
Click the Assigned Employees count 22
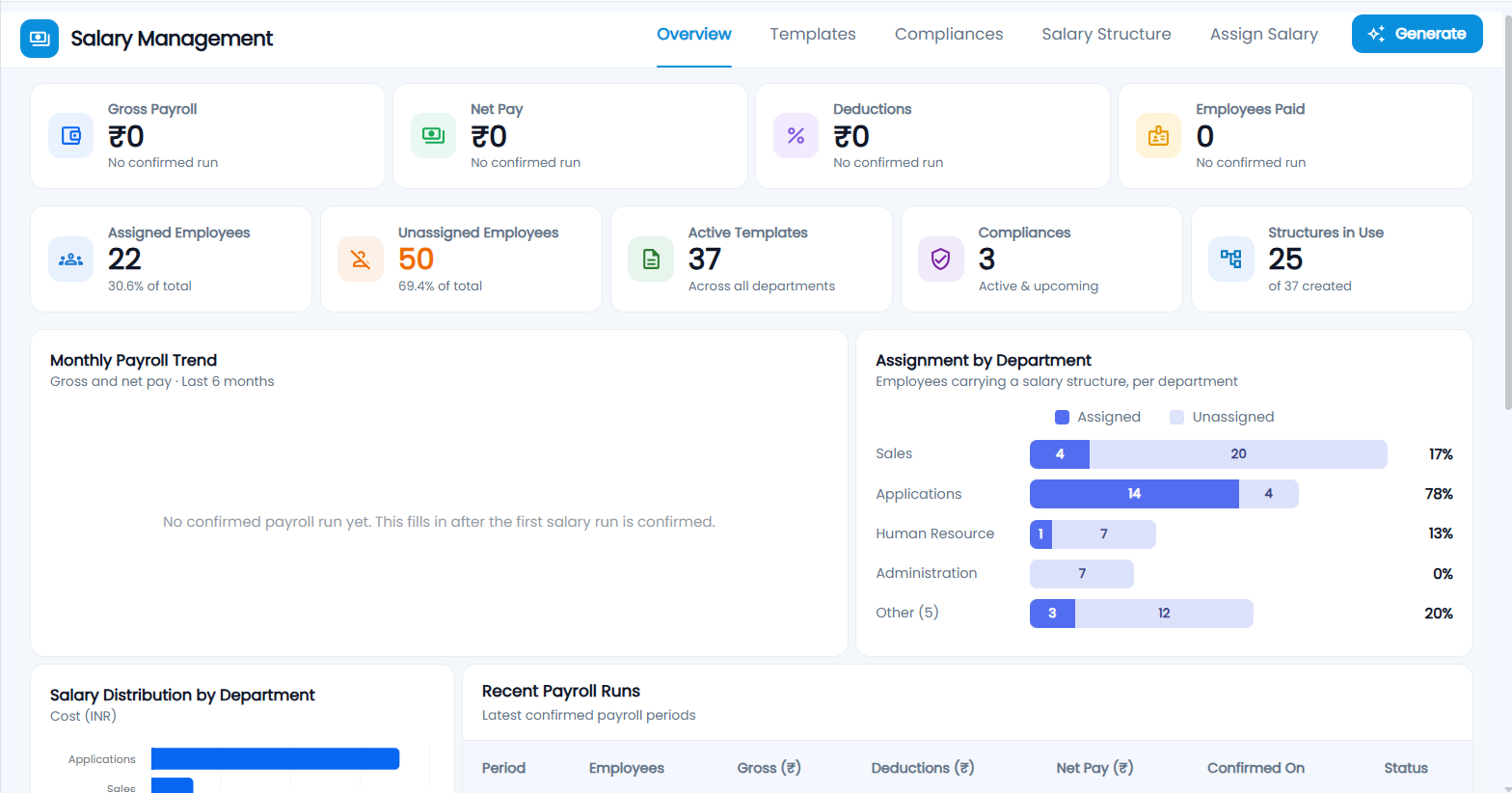click(x=125, y=260)
